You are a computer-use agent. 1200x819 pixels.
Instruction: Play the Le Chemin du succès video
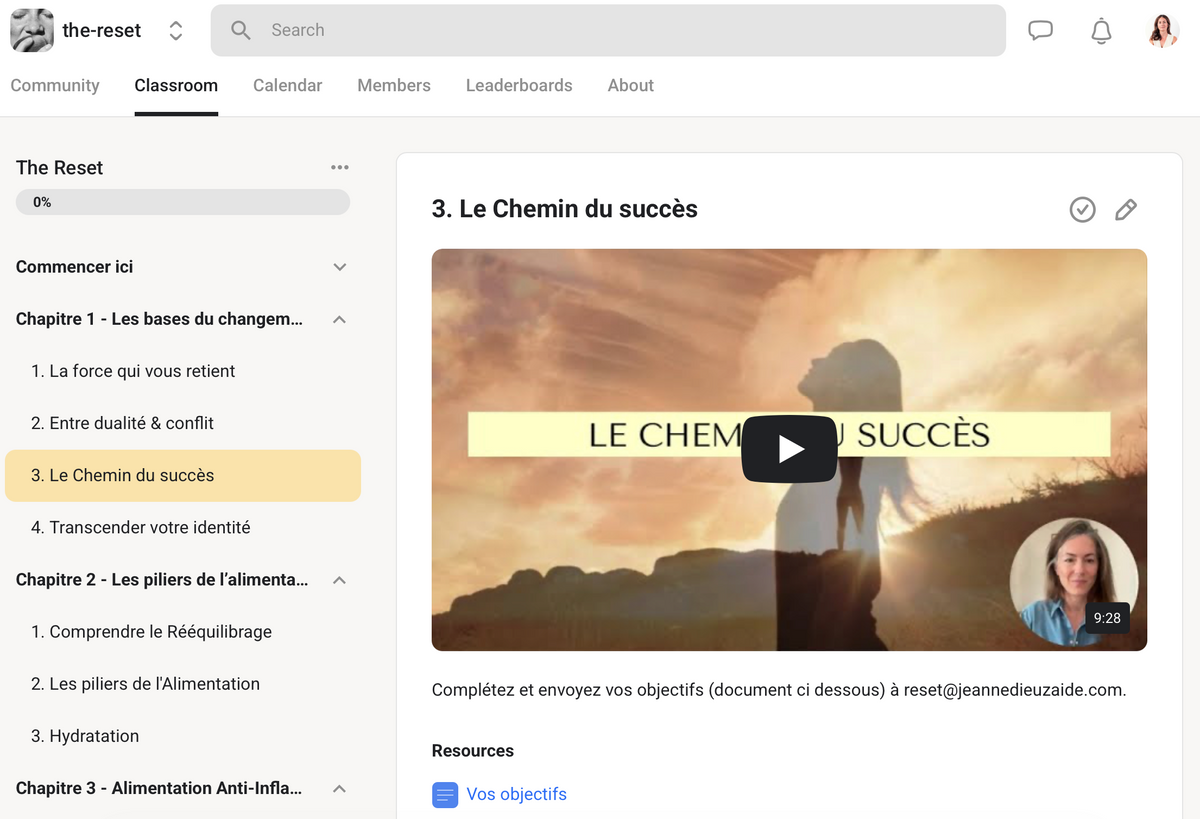(789, 449)
